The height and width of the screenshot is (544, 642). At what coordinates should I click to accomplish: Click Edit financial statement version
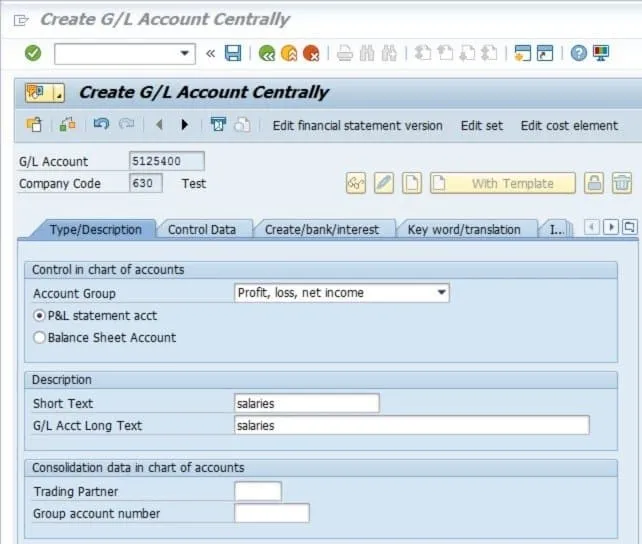point(357,125)
